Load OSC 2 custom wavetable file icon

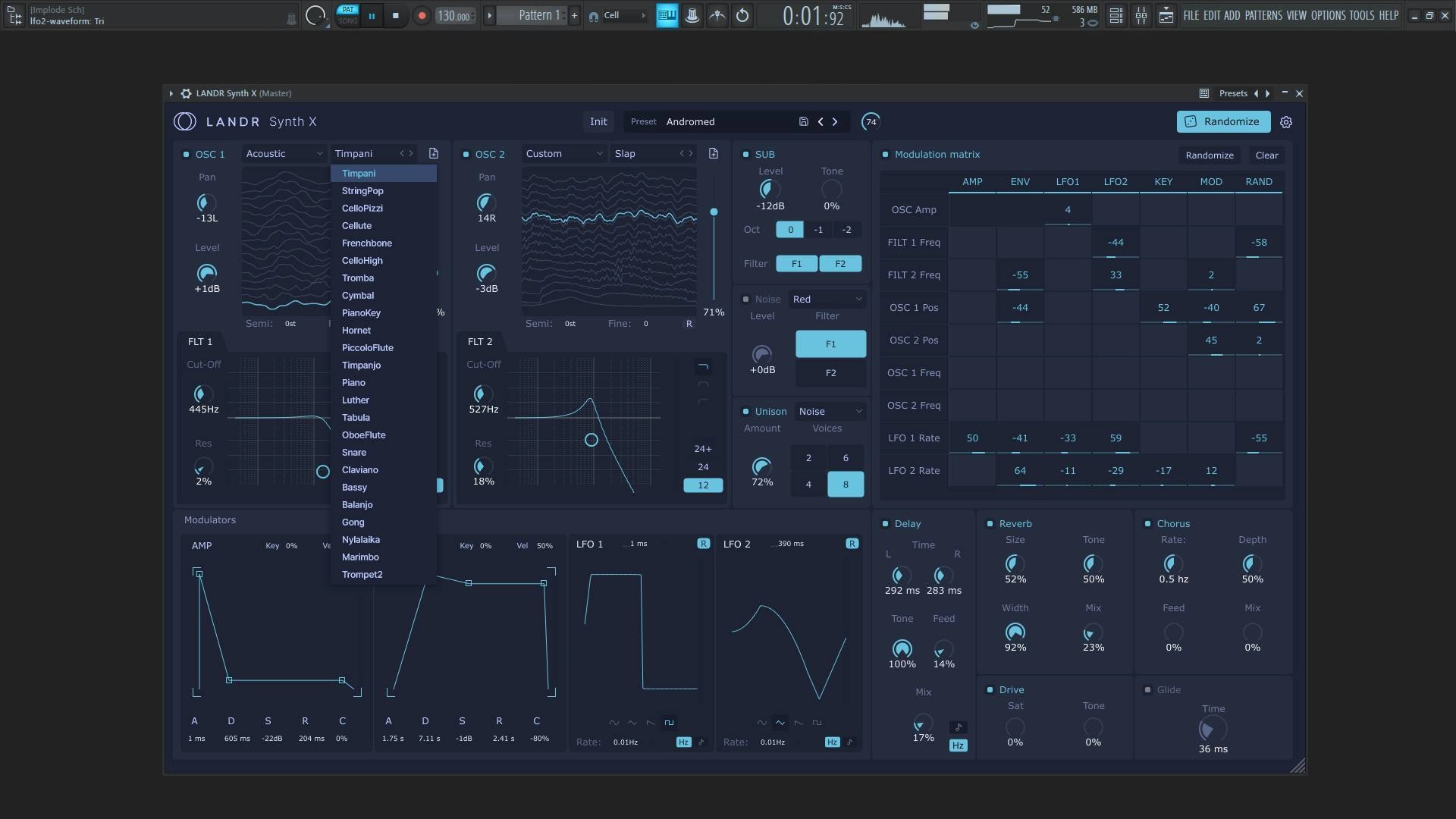[x=714, y=153]
